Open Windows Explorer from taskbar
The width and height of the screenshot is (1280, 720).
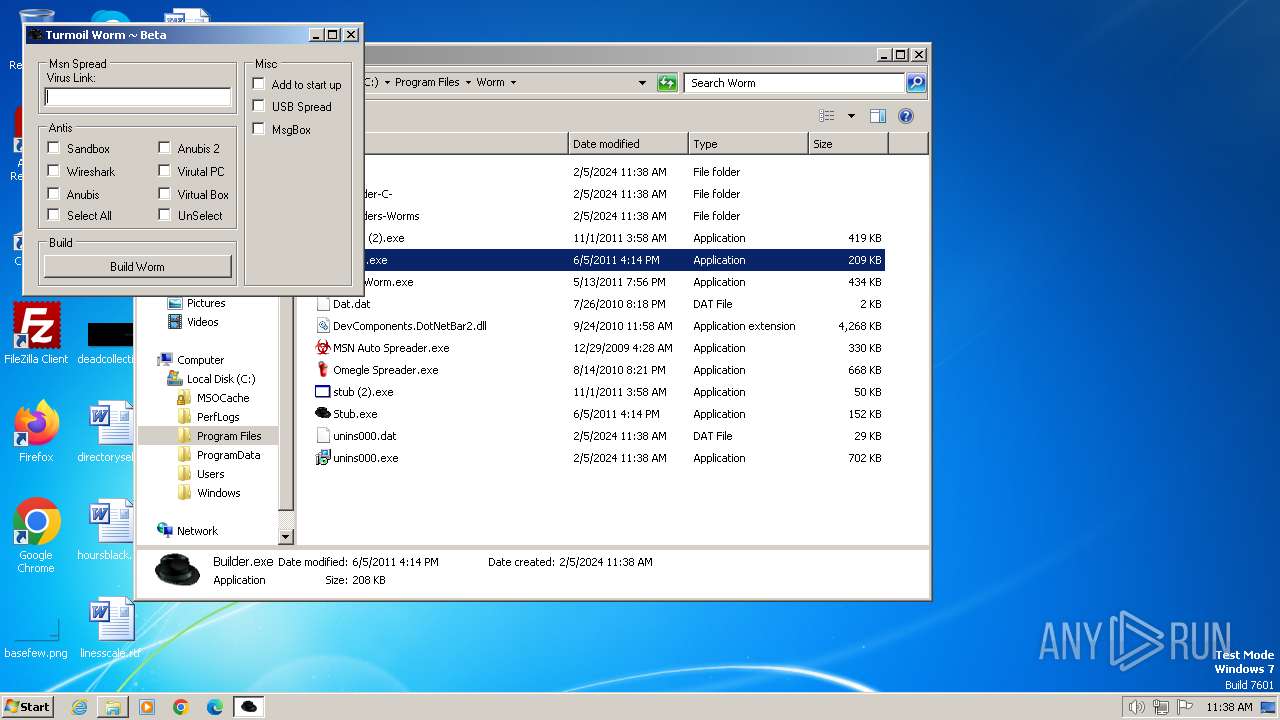pyautogui.click(x=113, y=707)
